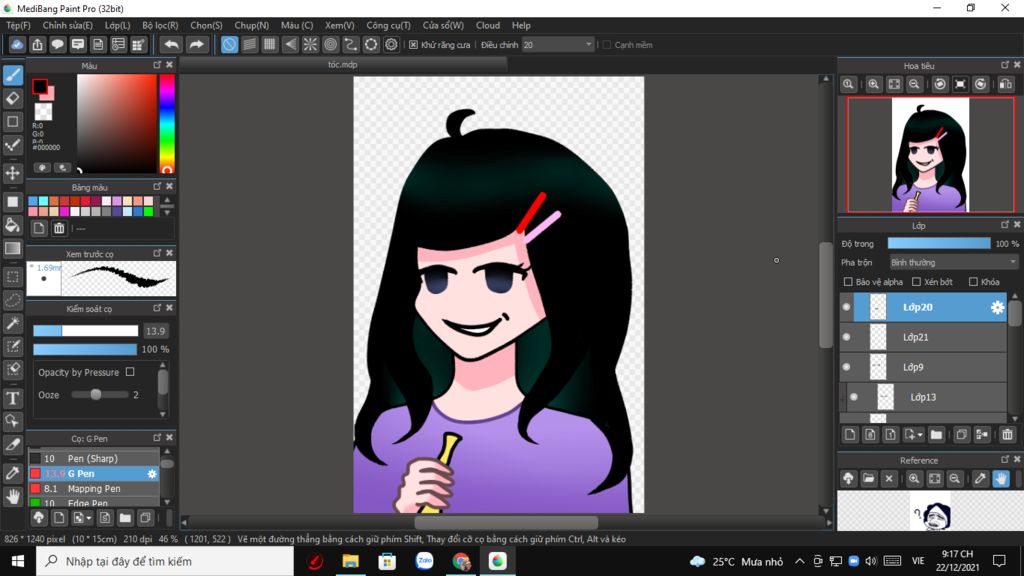Toggle the Opacity by Pressure checkbox
Viewport: 1024px width, 576px height.
pyautogui.click(x=130, y=372)
